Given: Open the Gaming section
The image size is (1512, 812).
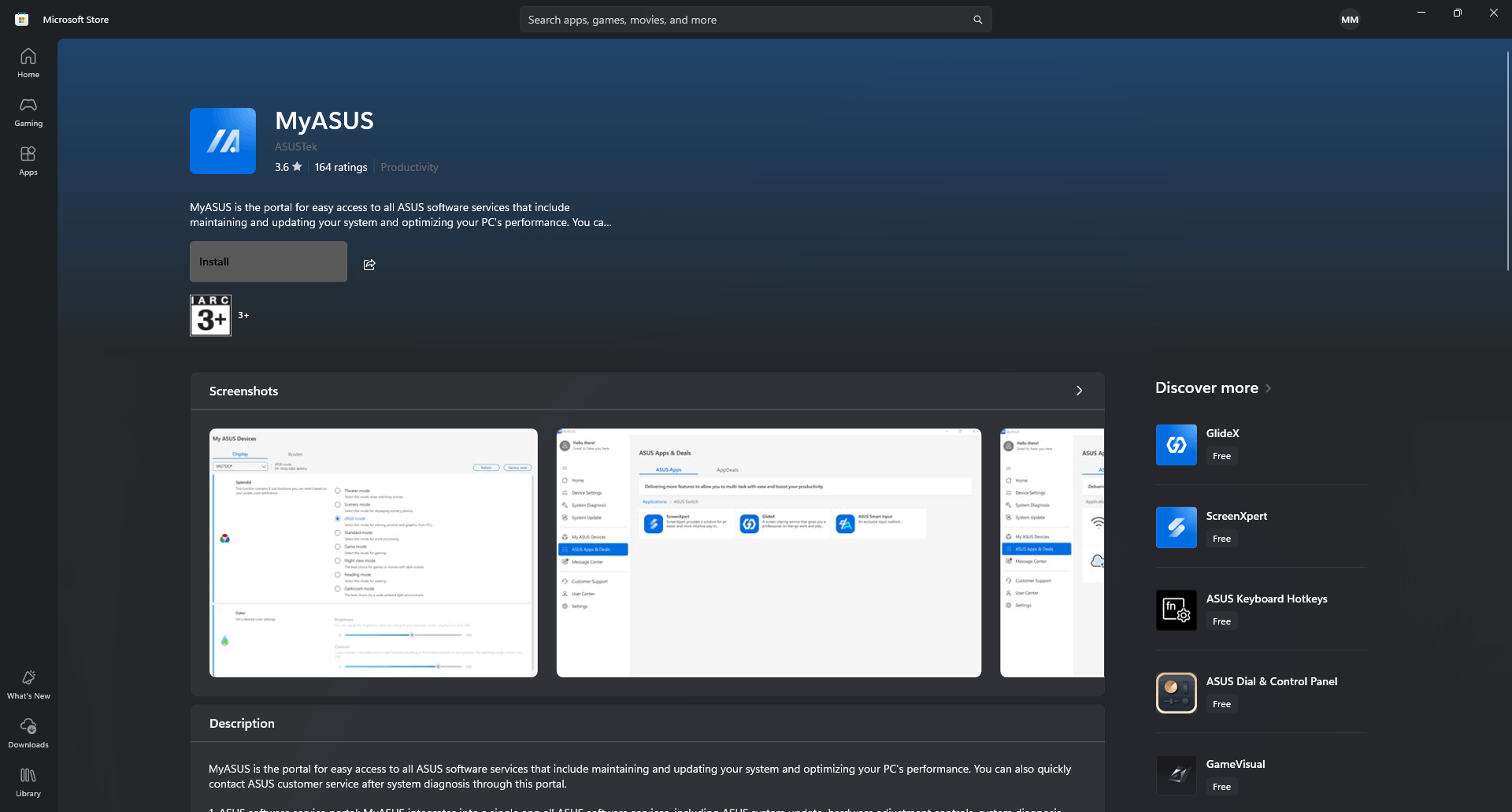Looking at the screenshot, I should (28, 112).
